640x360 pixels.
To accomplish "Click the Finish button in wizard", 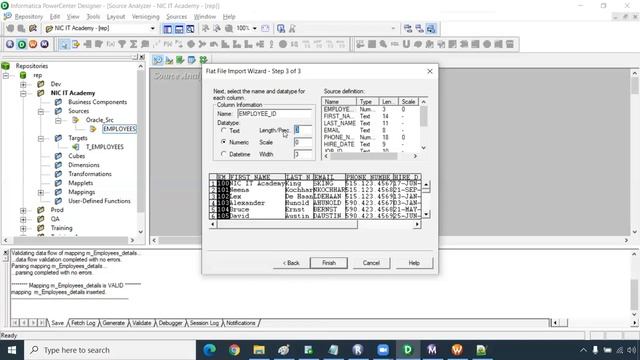I will (329, 263).
